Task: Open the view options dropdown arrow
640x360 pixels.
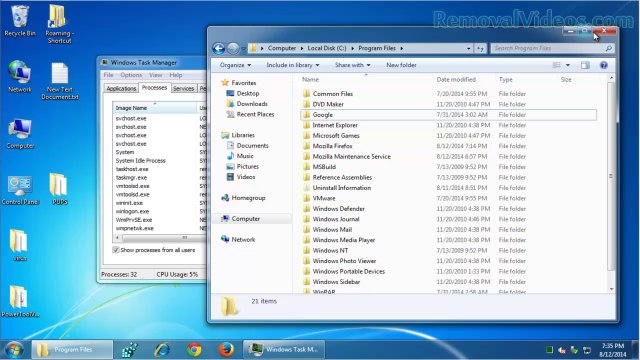Action: pos(568,65)
